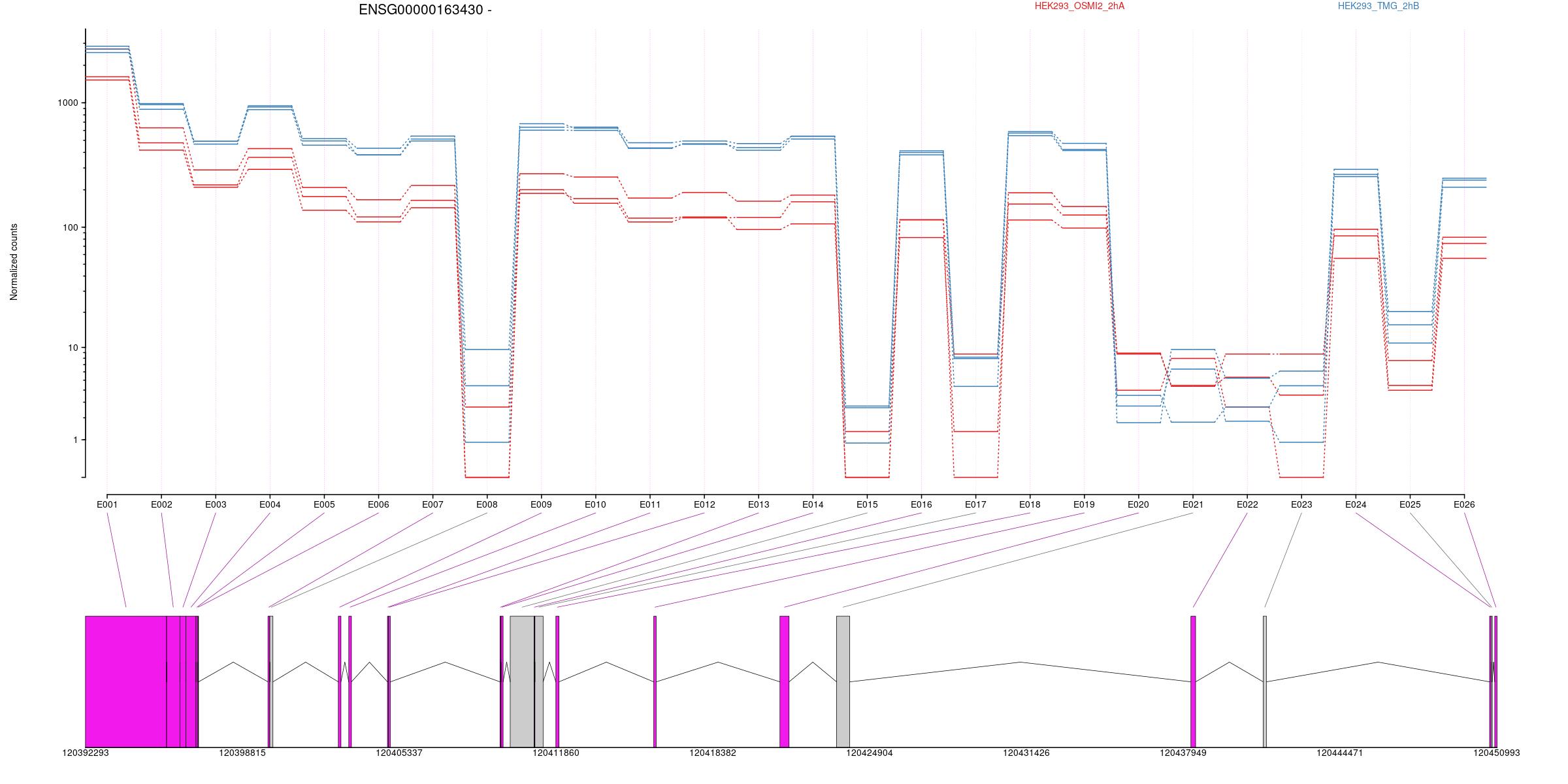Select the HEK293_TMG_2hB legend label
Viewport: 1568px width, 784px height.
pos(1378,6)
